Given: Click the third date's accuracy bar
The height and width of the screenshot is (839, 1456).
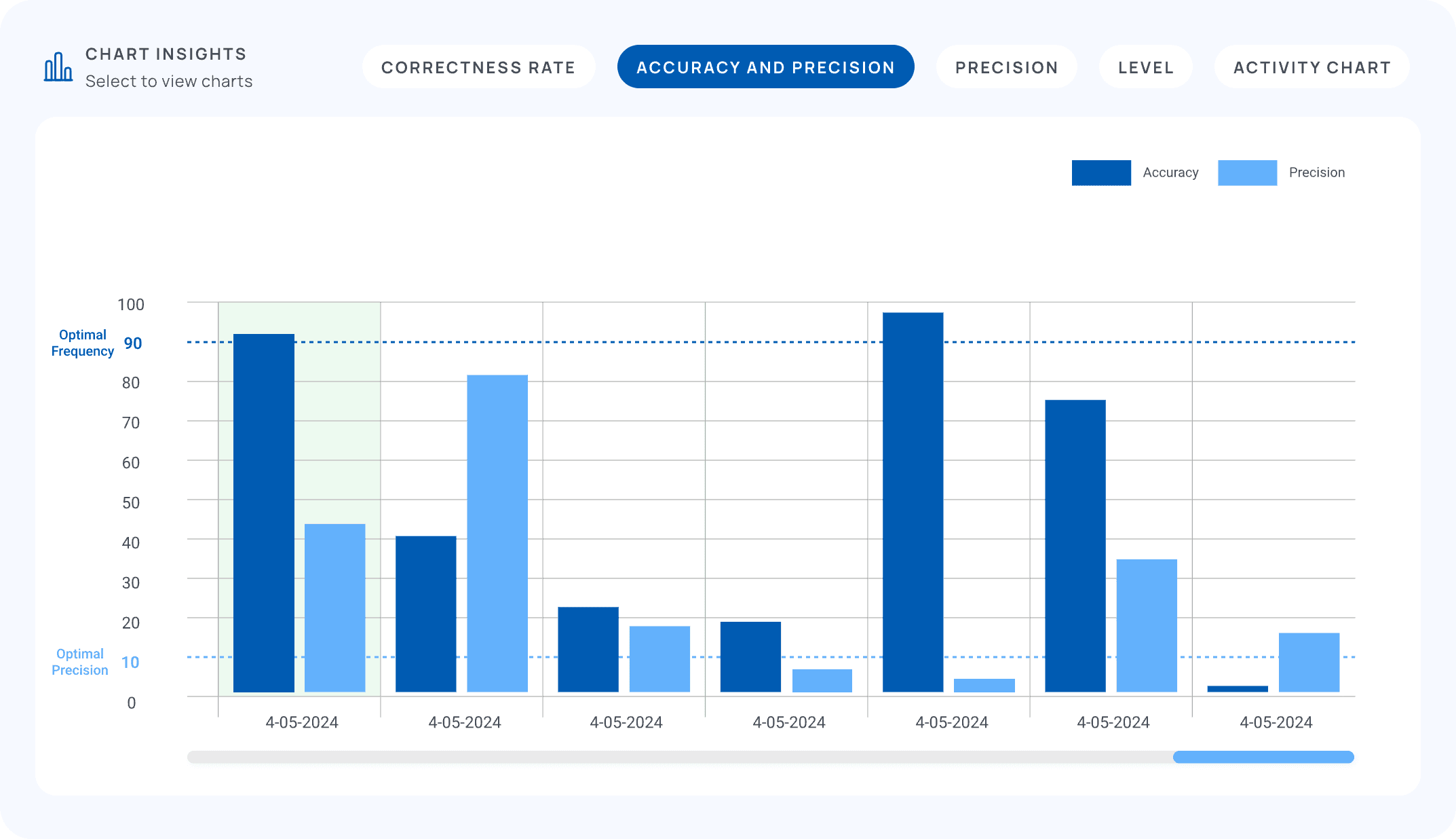Looking at the screenshot, I should click(588, 650).
